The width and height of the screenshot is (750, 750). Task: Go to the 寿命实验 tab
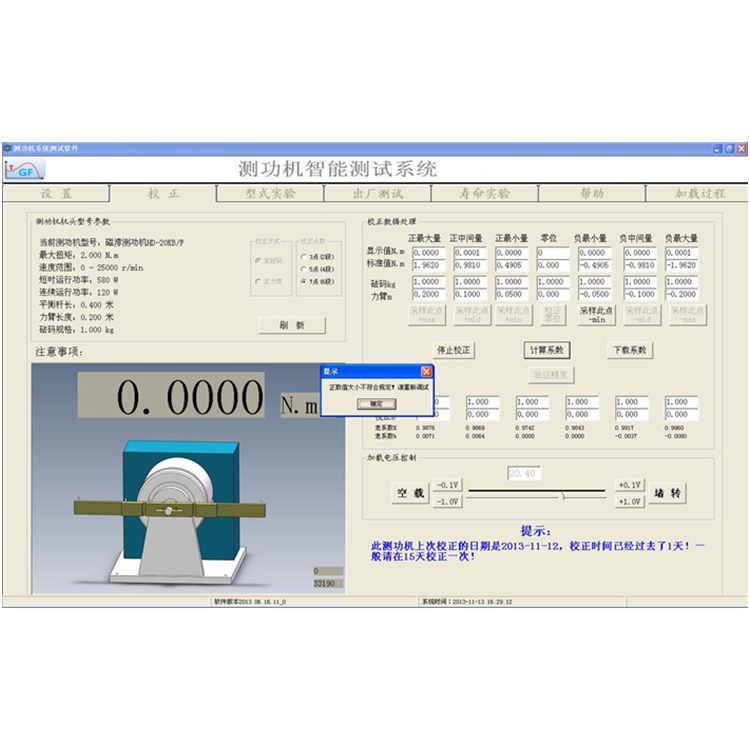pos(485,194)
